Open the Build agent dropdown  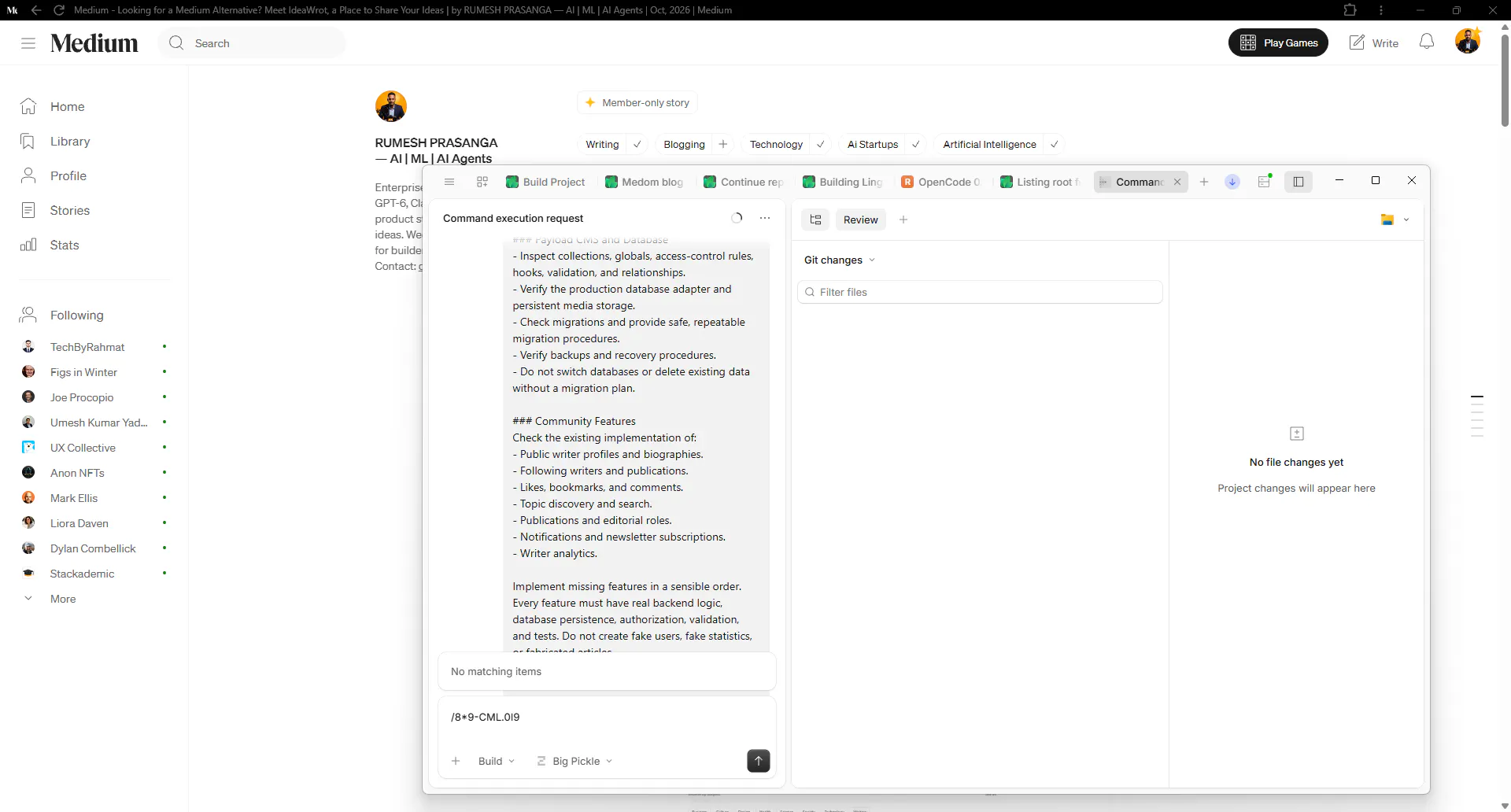coord(497,761)
